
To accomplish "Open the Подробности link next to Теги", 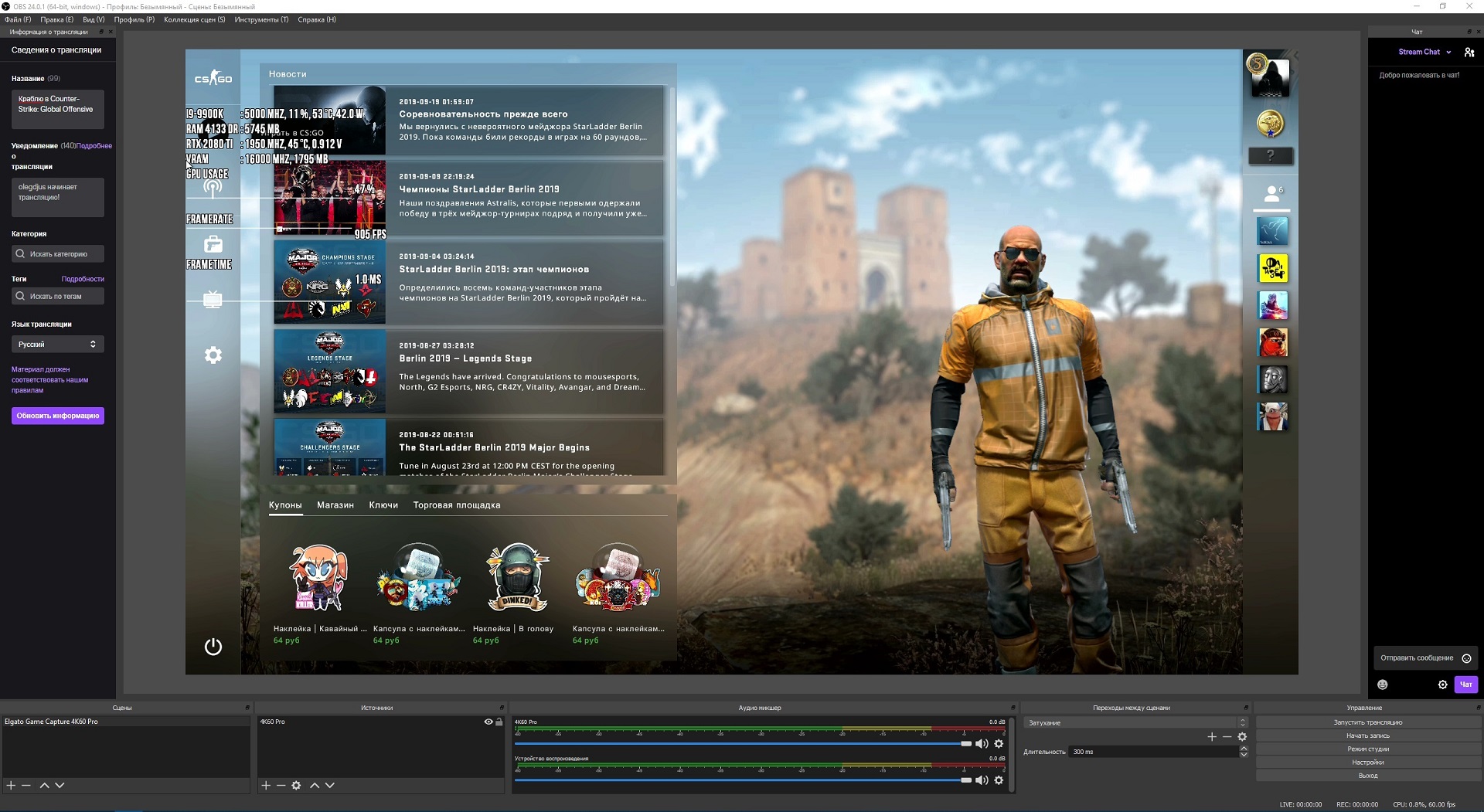I will (83, 279).
